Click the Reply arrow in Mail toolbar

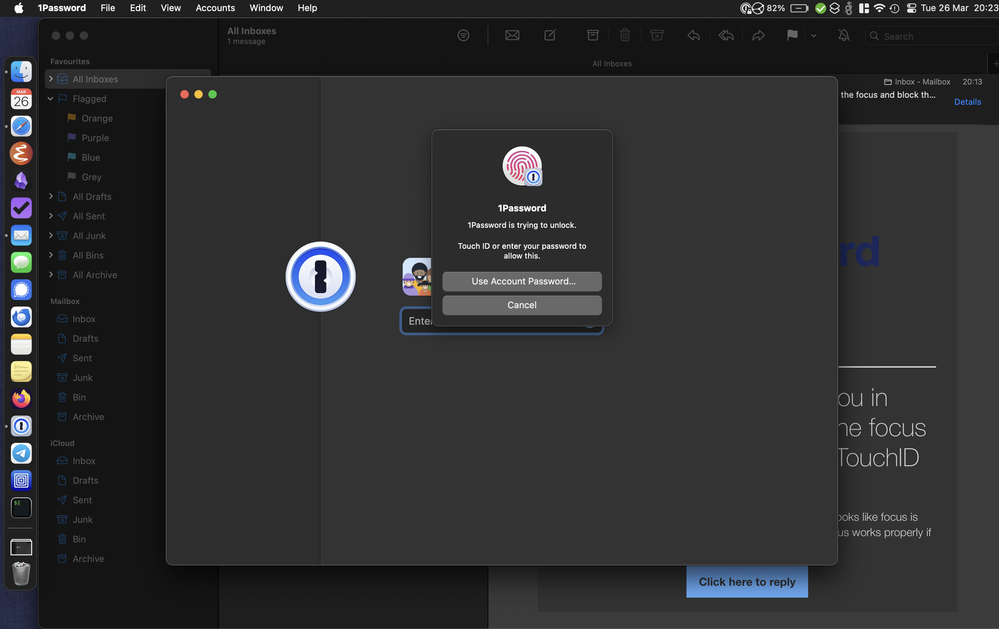click(693, 36)
